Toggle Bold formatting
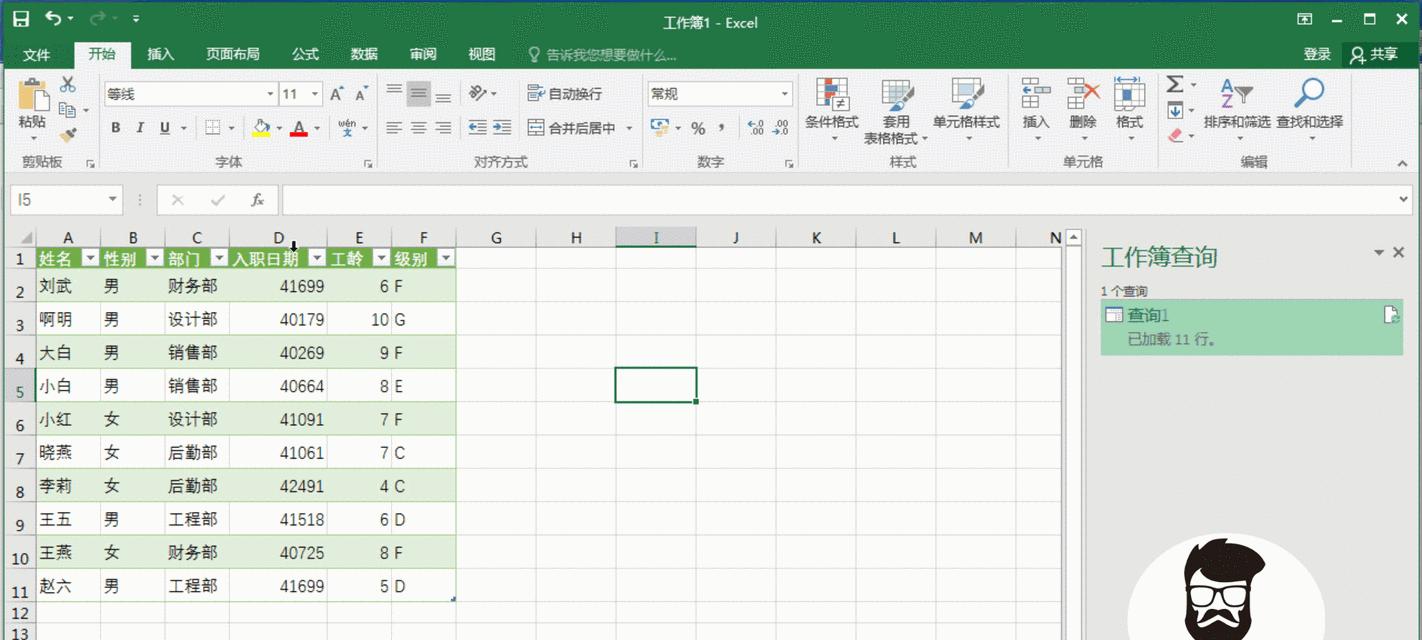 [x=116, y=128]
